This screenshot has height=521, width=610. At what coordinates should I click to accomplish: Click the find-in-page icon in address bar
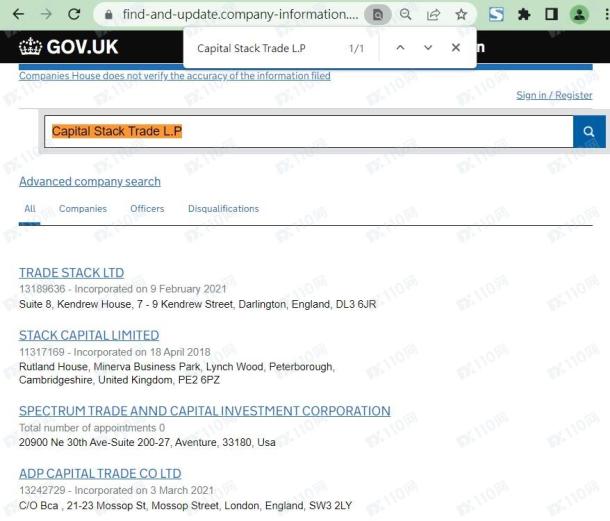tap(377, 15)
